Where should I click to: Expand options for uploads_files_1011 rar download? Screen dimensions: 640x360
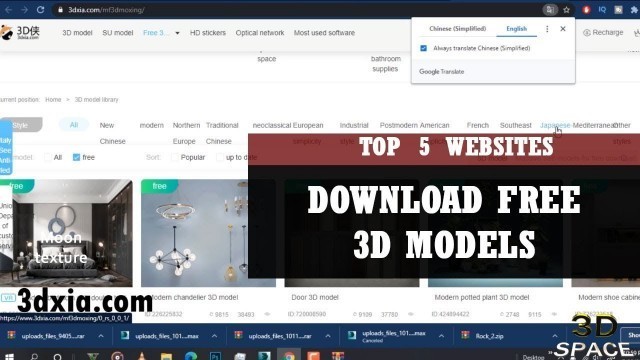328,336
